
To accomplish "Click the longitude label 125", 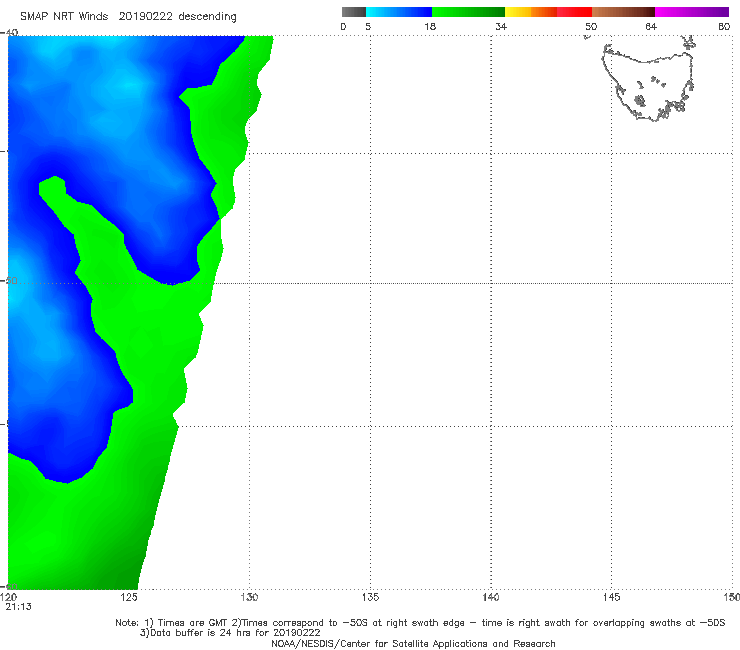I will [129, 597].
